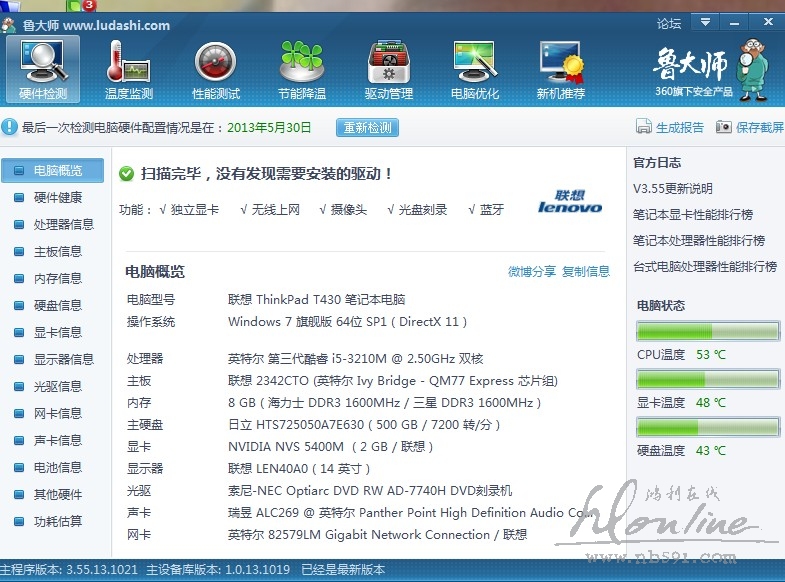Open the title bar dropdown menu arrow

point(705,22)
